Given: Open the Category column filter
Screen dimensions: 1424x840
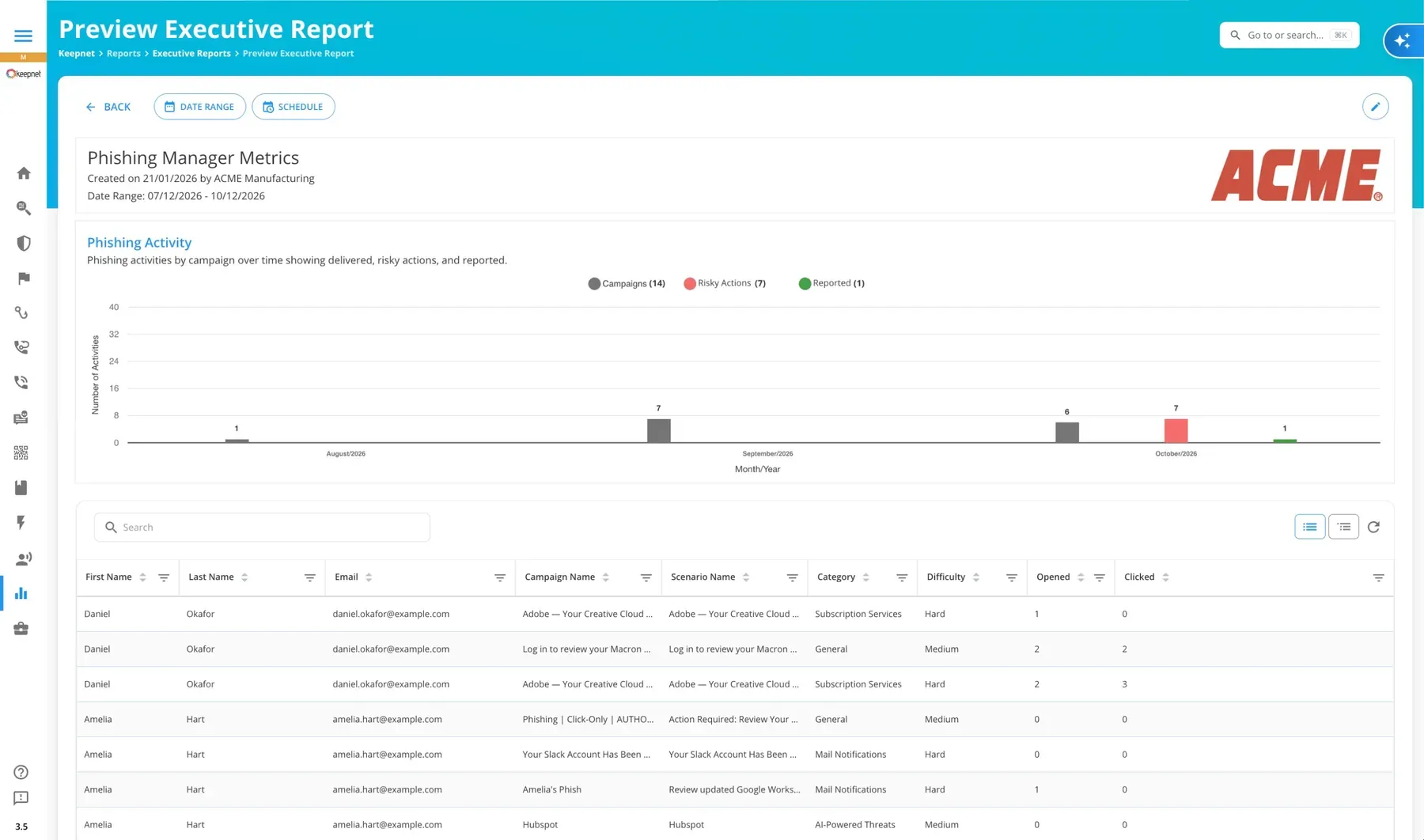Looking at the screenshot, I should [902, 577].
